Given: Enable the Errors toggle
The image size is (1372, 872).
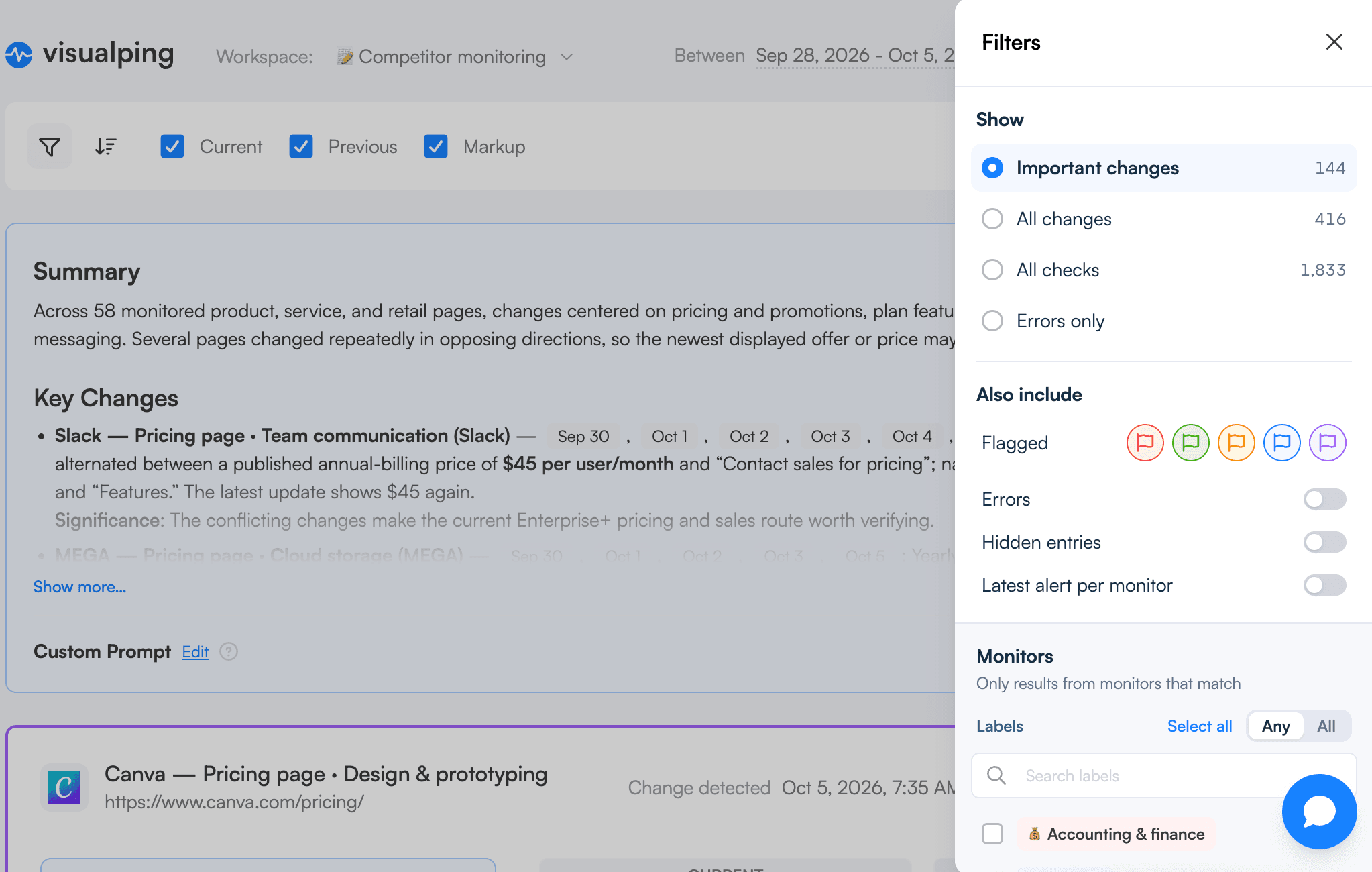Looking at the screenshot, I should 1324,499.
